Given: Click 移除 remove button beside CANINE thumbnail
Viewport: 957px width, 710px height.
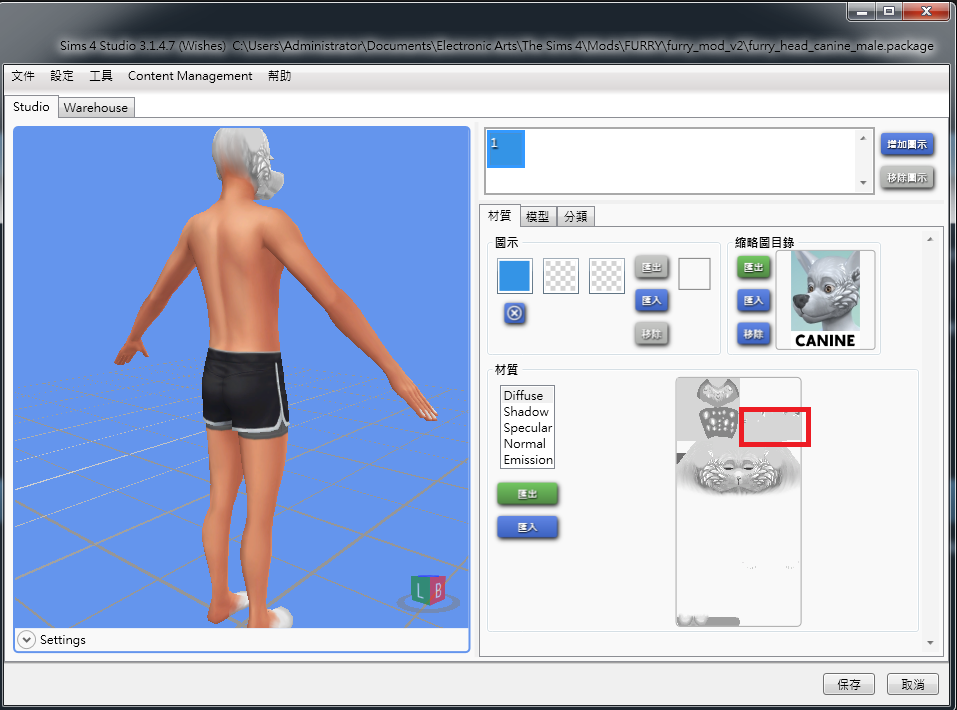Looking at the screenshot, I should pos(753,334).
